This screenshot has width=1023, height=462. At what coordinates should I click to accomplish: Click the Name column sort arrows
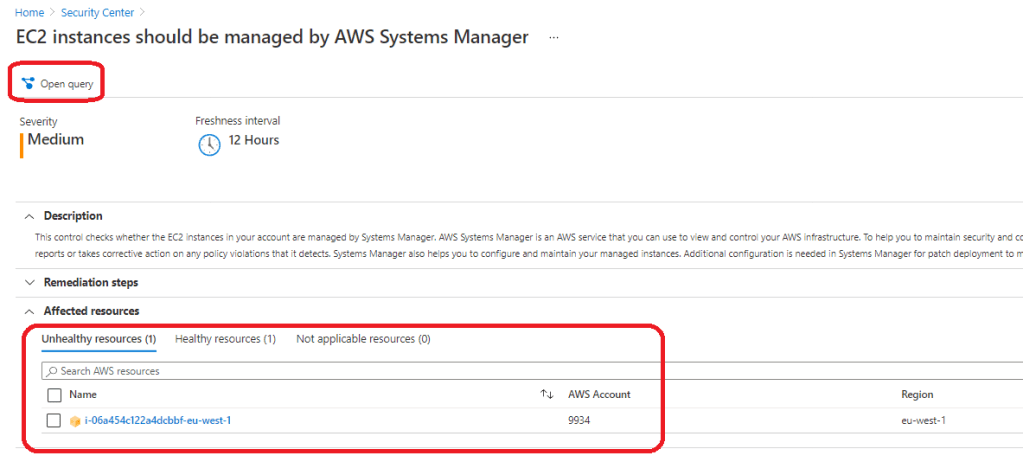coord(547,395)
